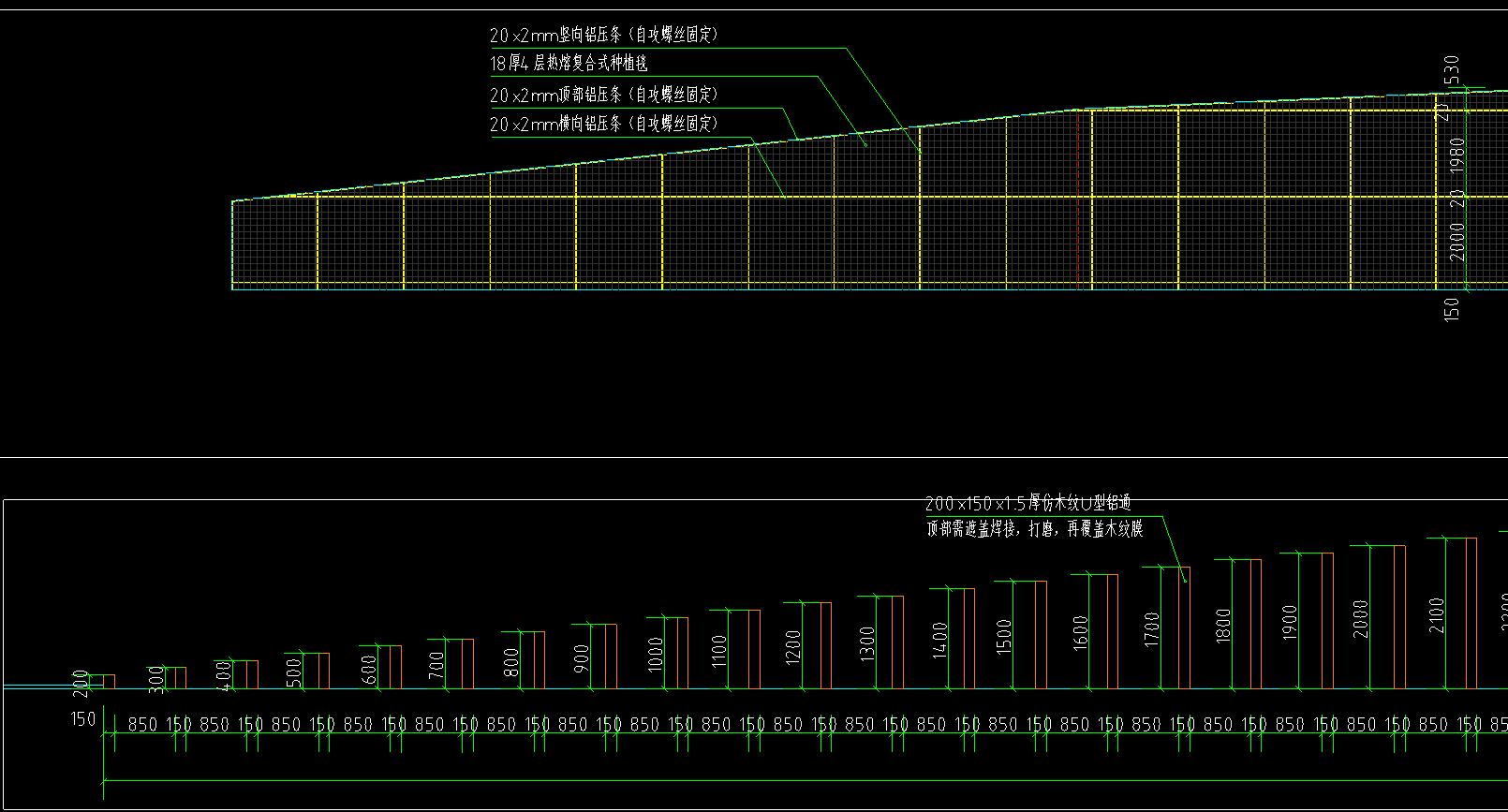This screenshot has width=1508, height=812.
Task: Select the 1700 height dimension text
Action: (1151, 629)
